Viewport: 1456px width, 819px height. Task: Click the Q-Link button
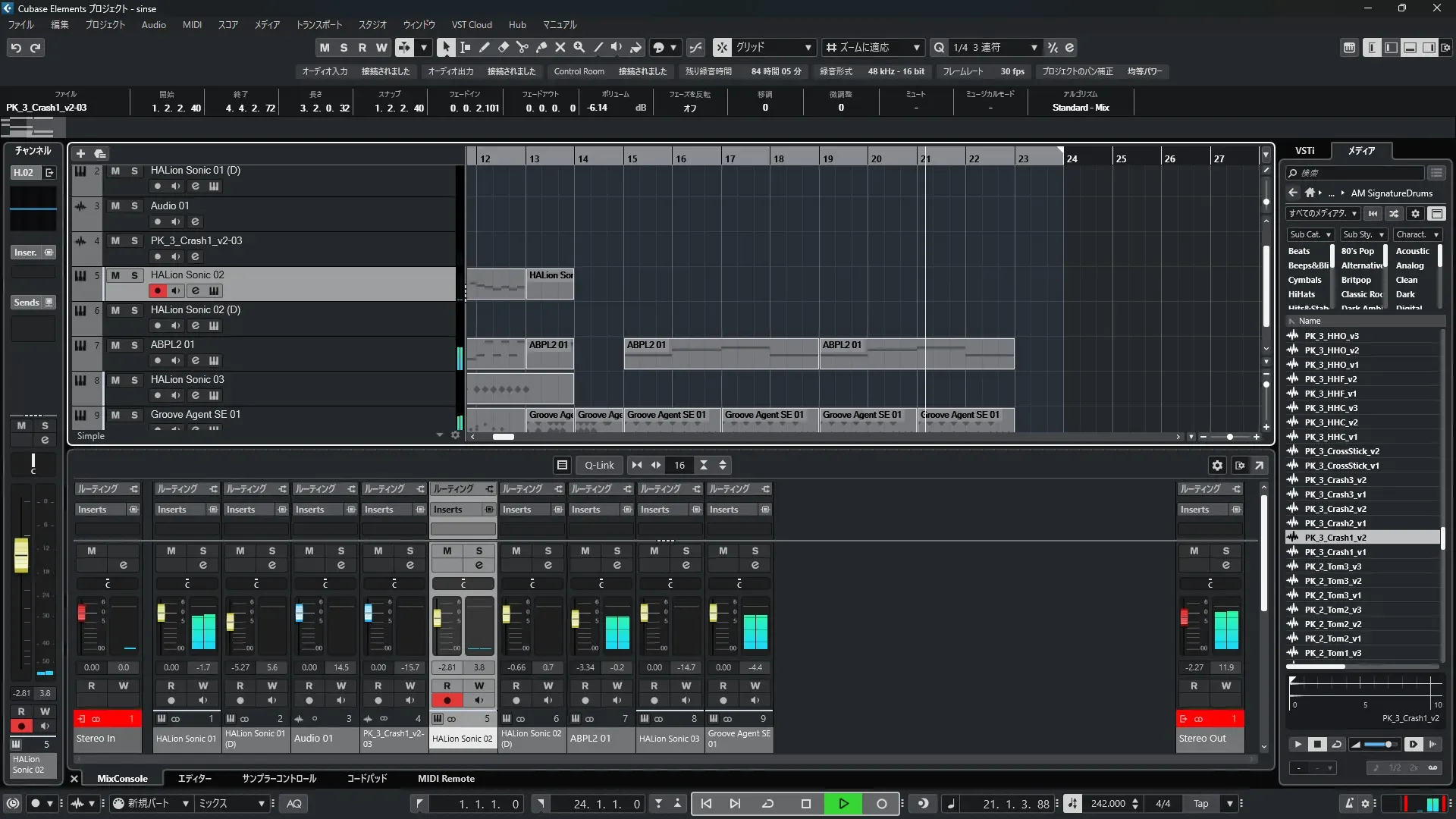coord(599,465)
